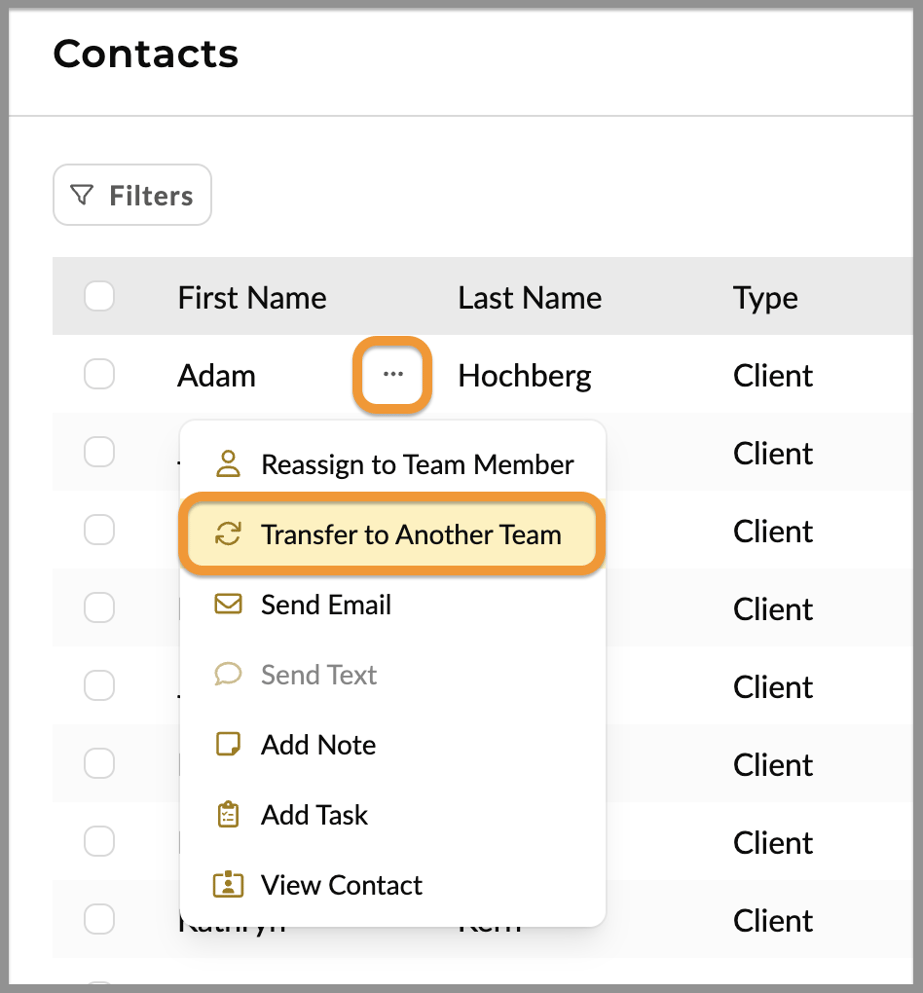Image resolution: width=923 pixels, height=993 pixels.
Task: Check the checkbox beside Kathryn's row
Action: click(99, 919)
